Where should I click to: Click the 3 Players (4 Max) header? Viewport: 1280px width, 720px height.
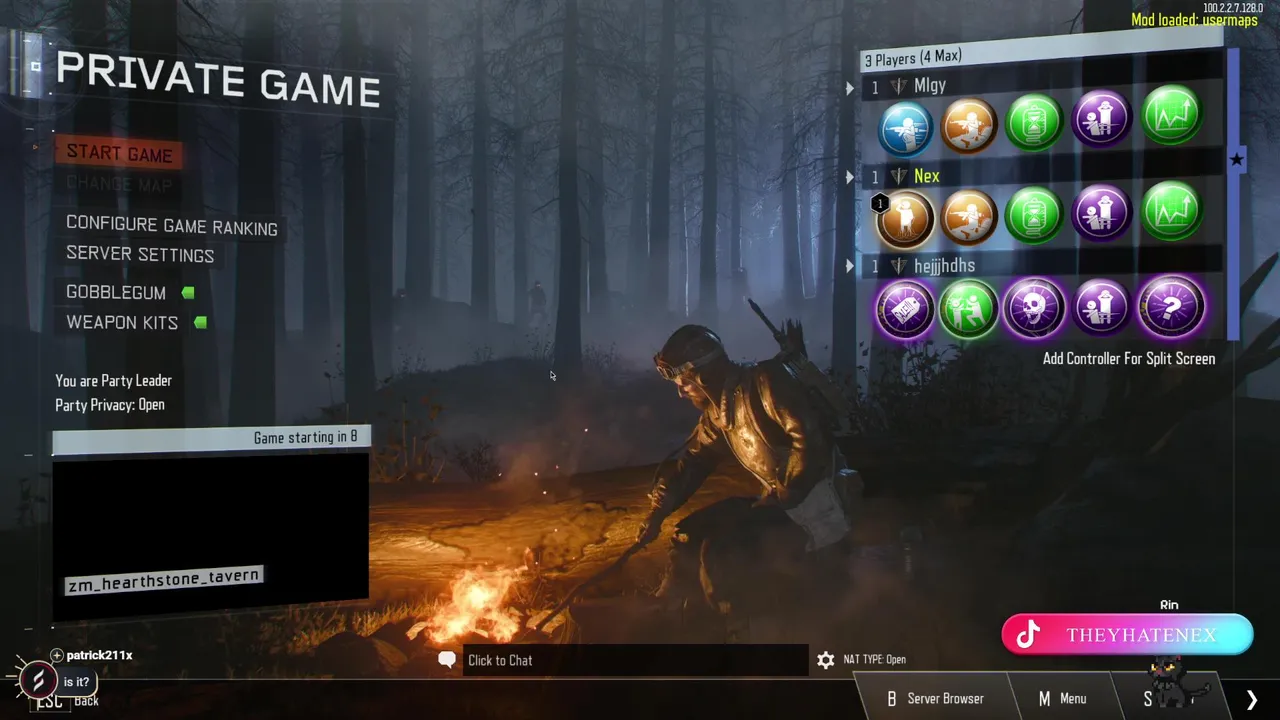tap(913, 57)
